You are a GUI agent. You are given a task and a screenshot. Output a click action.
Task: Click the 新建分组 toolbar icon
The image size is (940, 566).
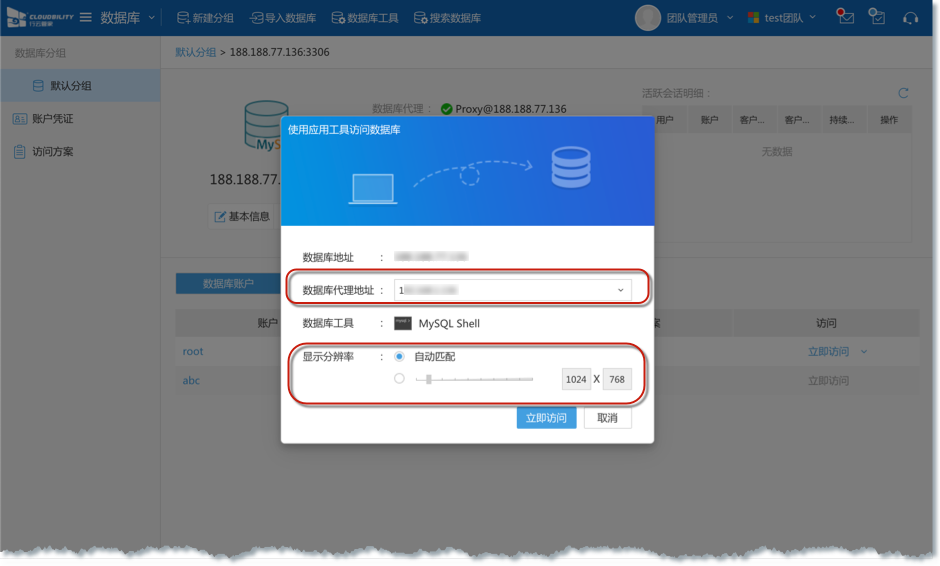pyautogui.click(x=184, y=18)
